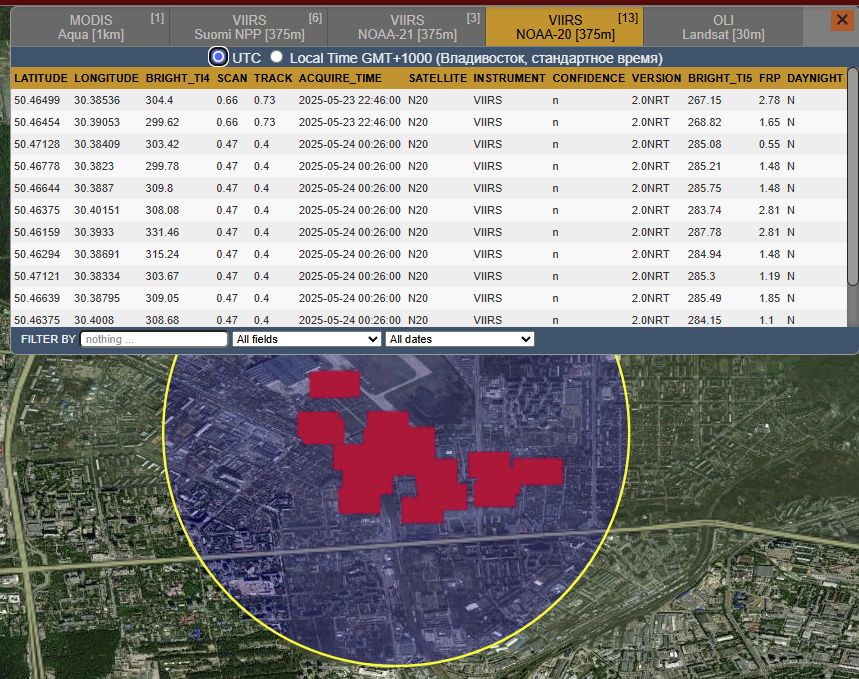Sort by VERSION column header
Screen dimensions: 859x679
tap(656, 78)
